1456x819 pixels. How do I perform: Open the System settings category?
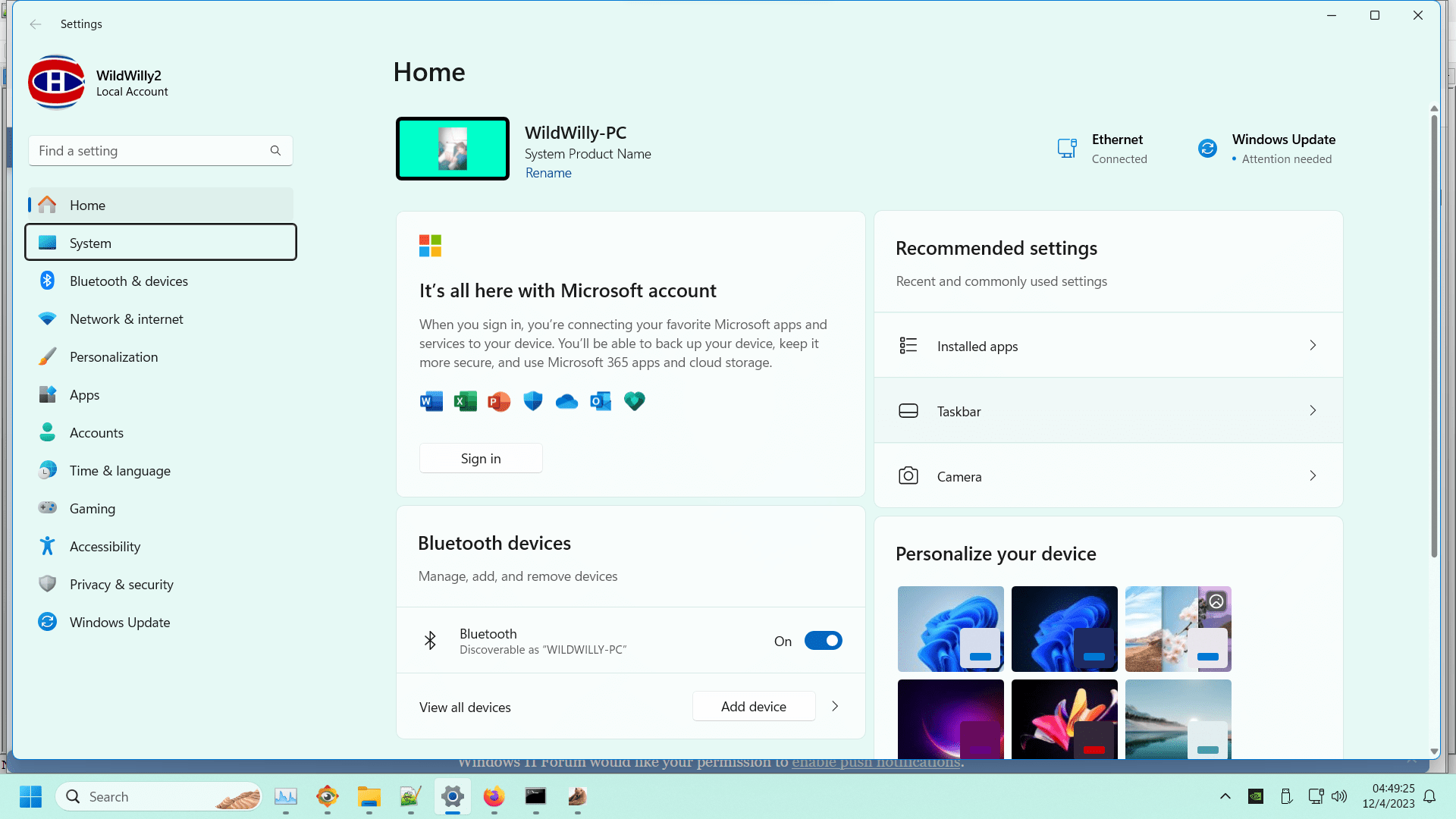click(x=161, y=243)
